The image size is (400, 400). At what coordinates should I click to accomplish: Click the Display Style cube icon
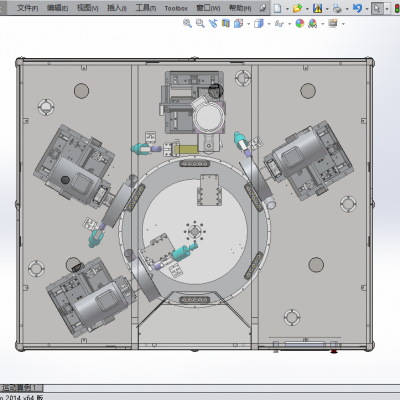(x=259, y=23)
